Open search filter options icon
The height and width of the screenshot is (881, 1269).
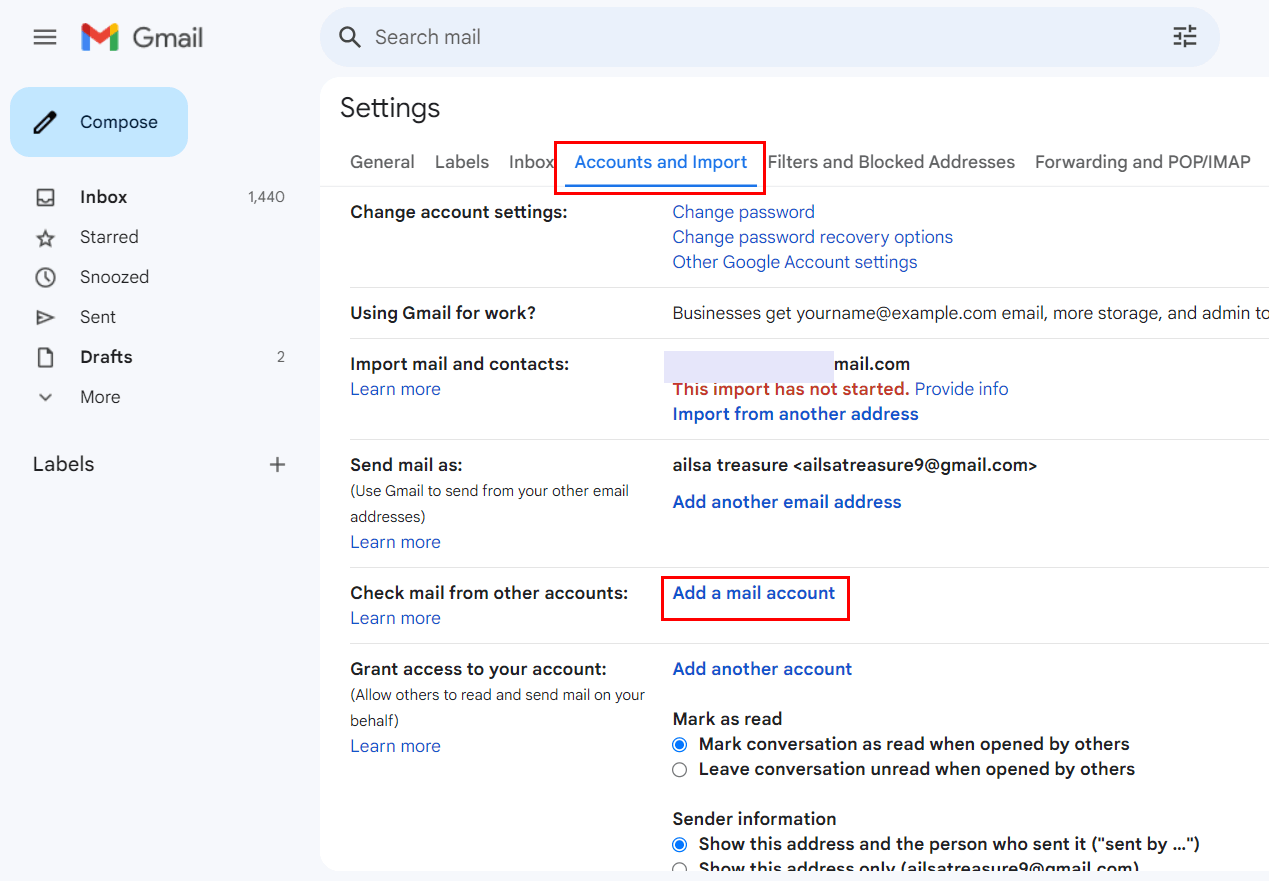tap(1184, 38)
